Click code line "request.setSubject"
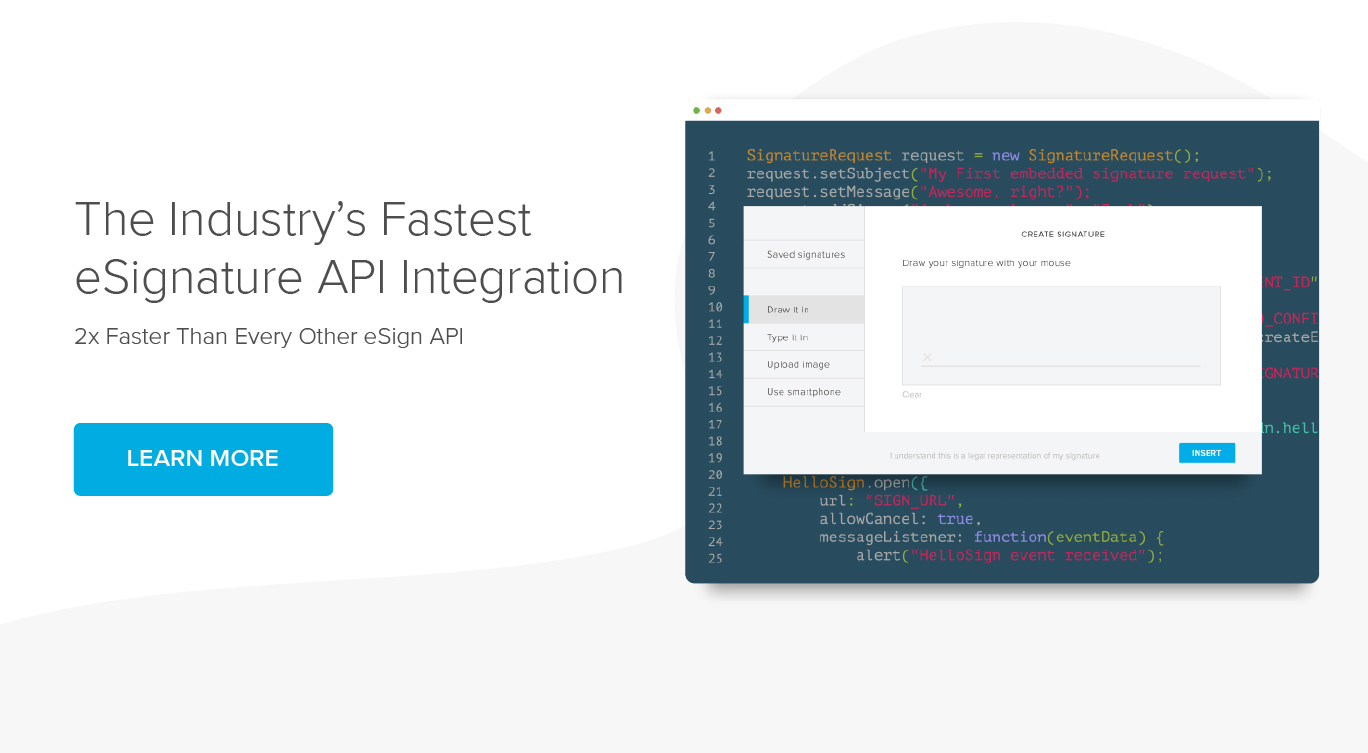Viewport: 1368px width, 753px height. click(x=1010, y=174)
